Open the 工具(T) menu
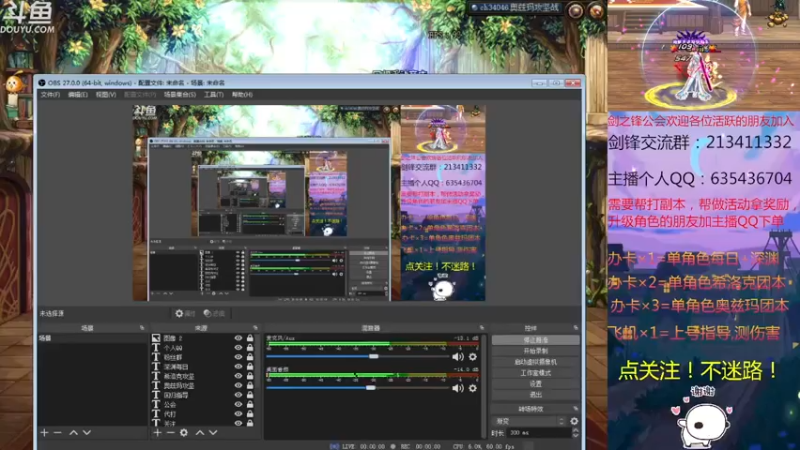 pyautogui.click(x=213, y=95)
